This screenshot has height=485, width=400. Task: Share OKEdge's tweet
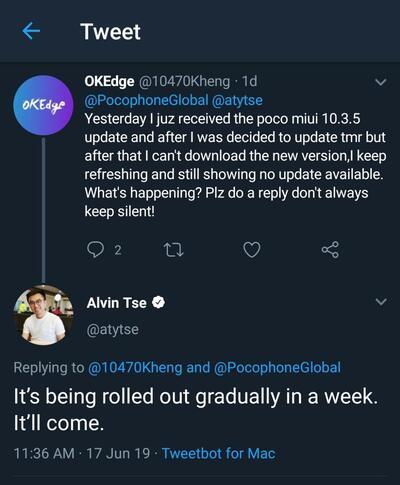click(x=330, y=250)
